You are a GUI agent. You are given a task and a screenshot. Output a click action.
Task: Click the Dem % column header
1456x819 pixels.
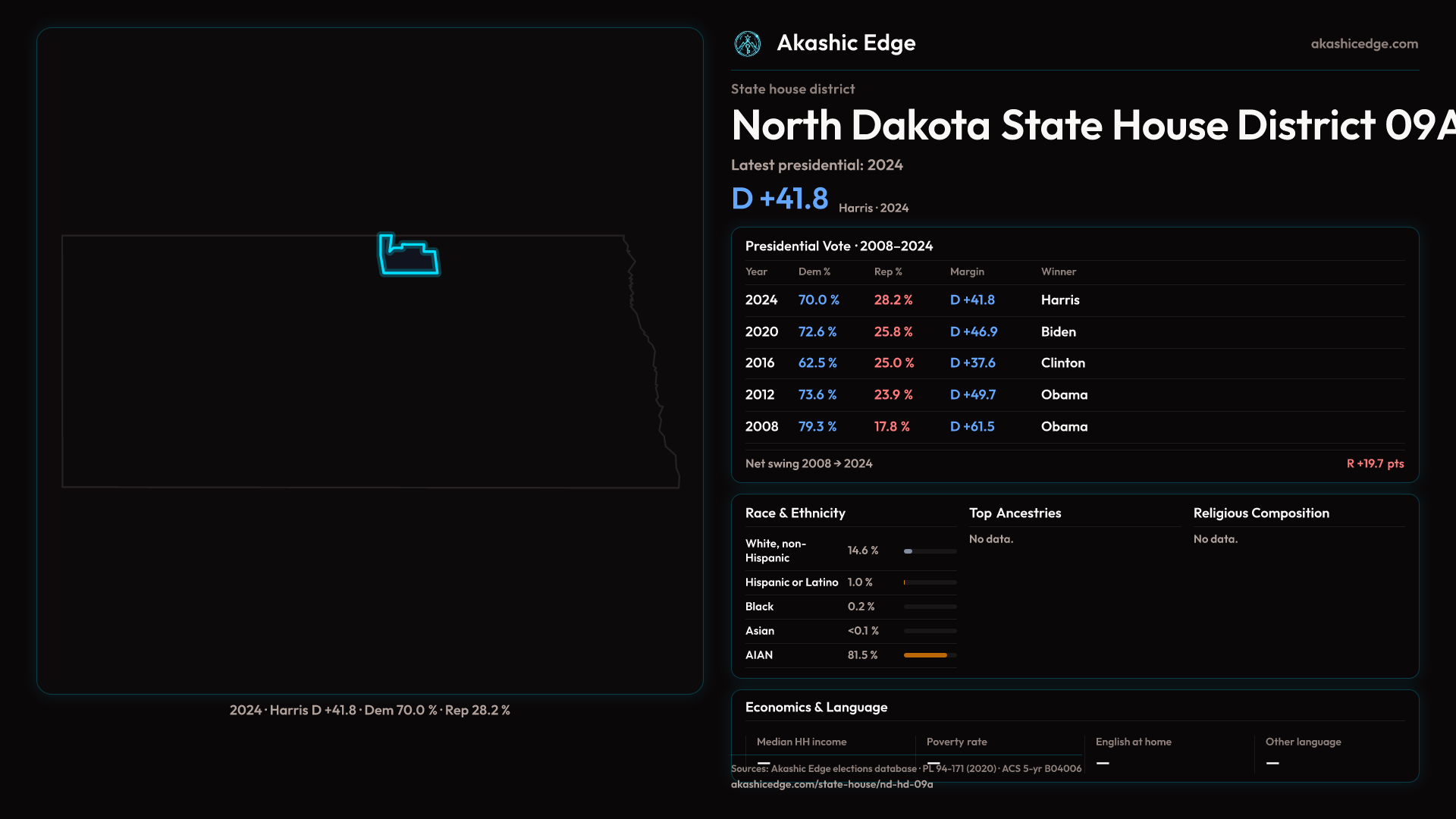coord(814,271)
